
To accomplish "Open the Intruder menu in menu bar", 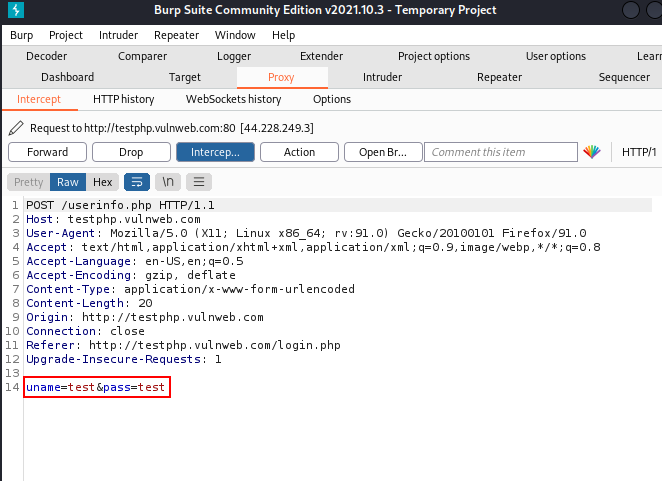I will (x=118, y=35).
